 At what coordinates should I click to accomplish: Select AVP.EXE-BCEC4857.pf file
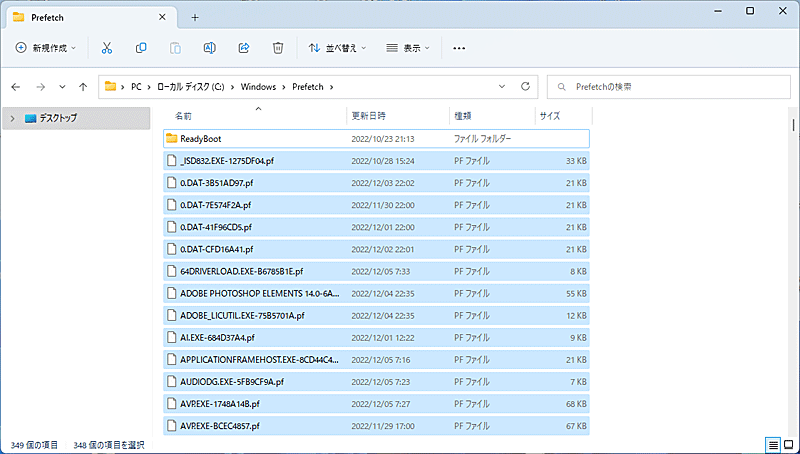377,426
